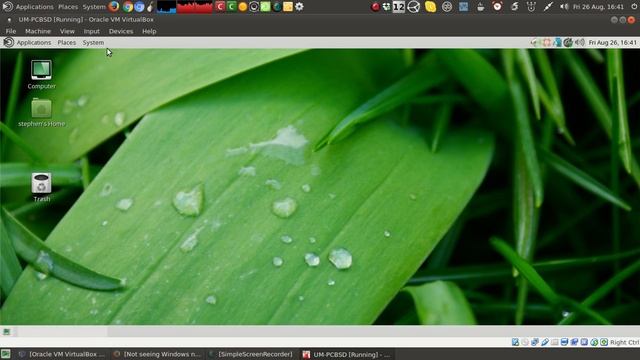Open guest System menu in the VM
The height and width of the screenshot is (360, 640).
coord(93,42)
